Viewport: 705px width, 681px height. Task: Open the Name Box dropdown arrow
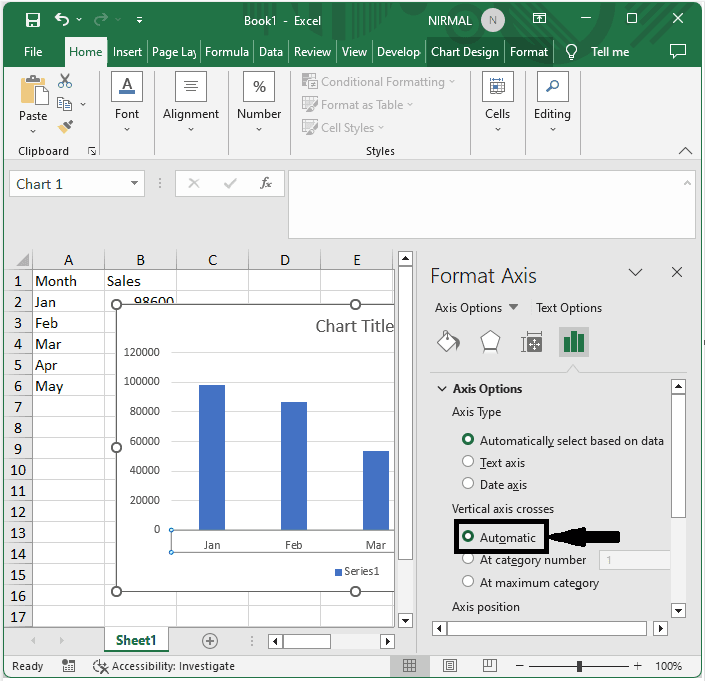click(134, 183)
